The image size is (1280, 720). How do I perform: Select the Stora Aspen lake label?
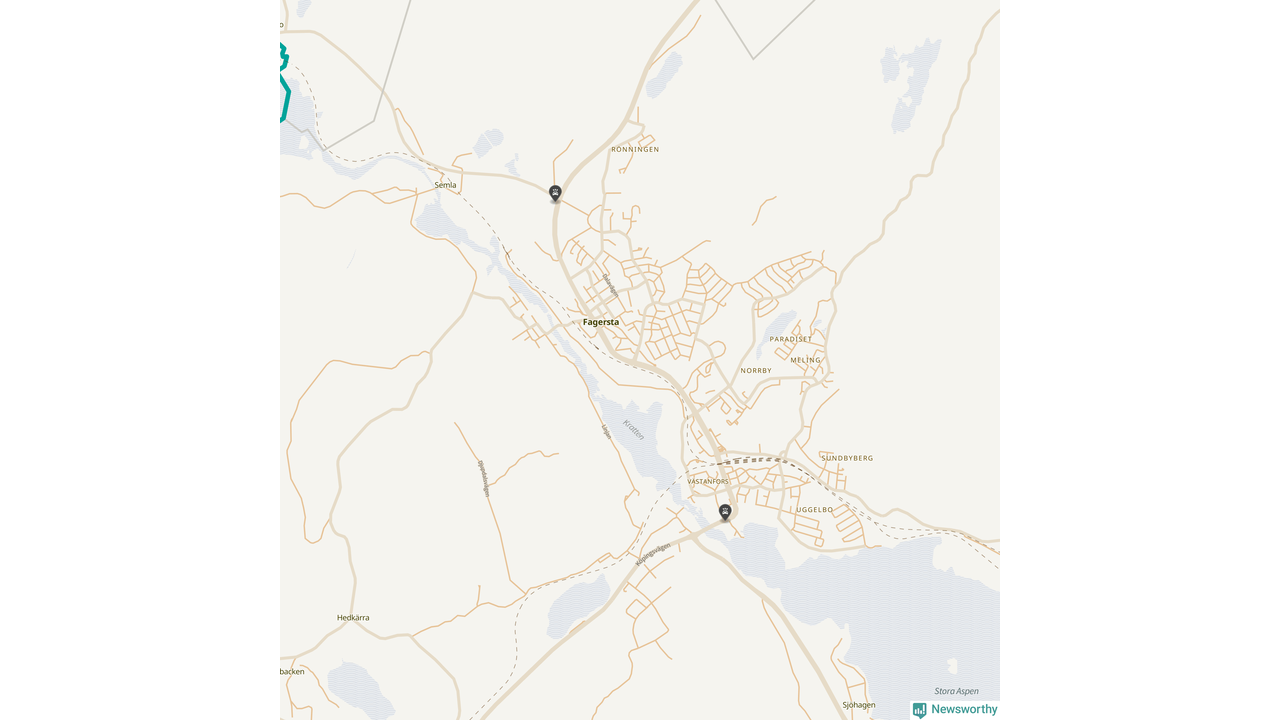pos(956,691)
